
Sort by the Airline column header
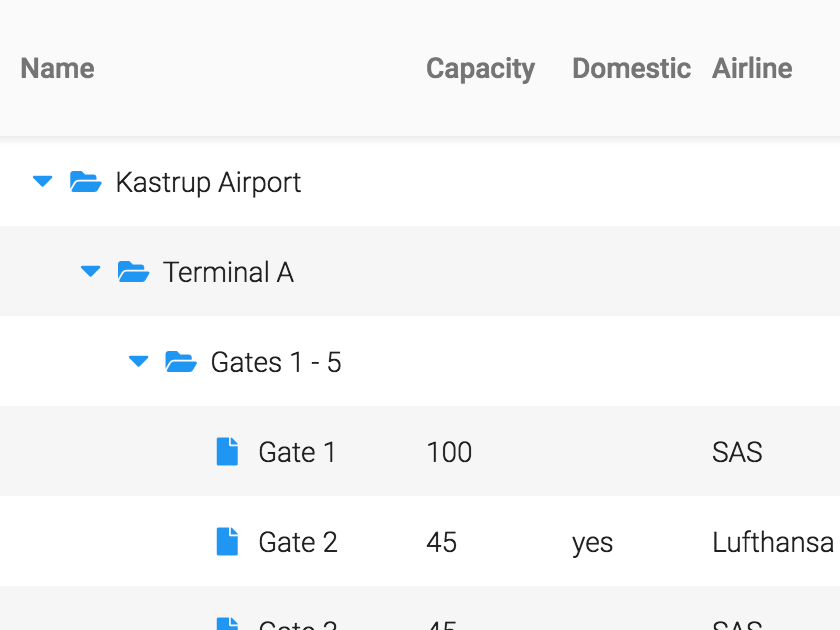pyautogui.click(x=752, y=68)
